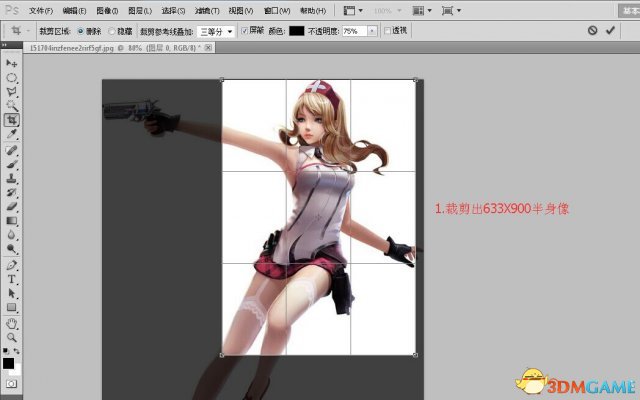Commit the current crop with checkmark
Screen dimensions: 640x400
(x=610, y=30)
